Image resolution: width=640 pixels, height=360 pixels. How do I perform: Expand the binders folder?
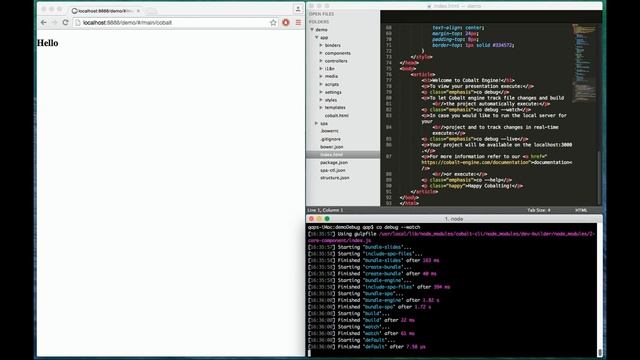point(321,45)
